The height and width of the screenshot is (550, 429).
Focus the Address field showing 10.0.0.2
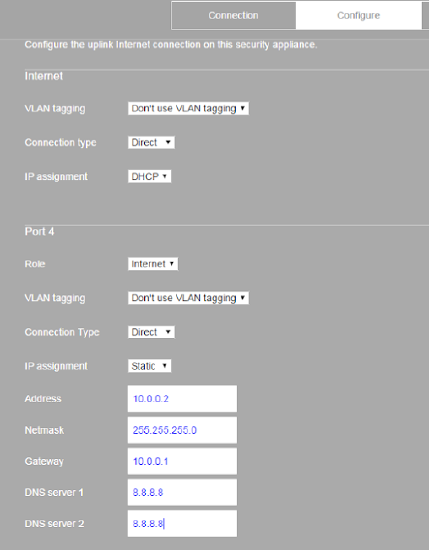182,399
